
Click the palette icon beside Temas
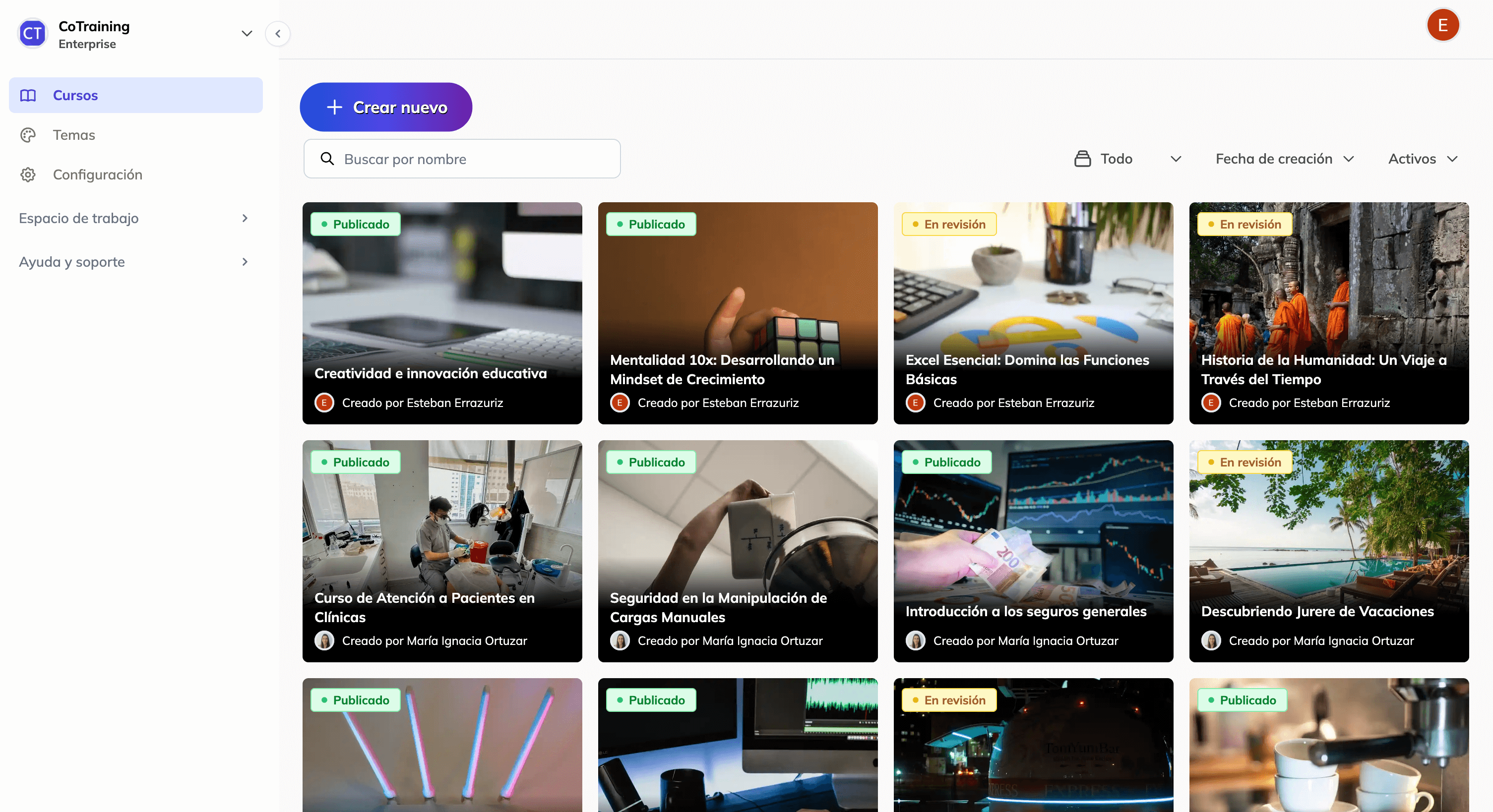28,135
